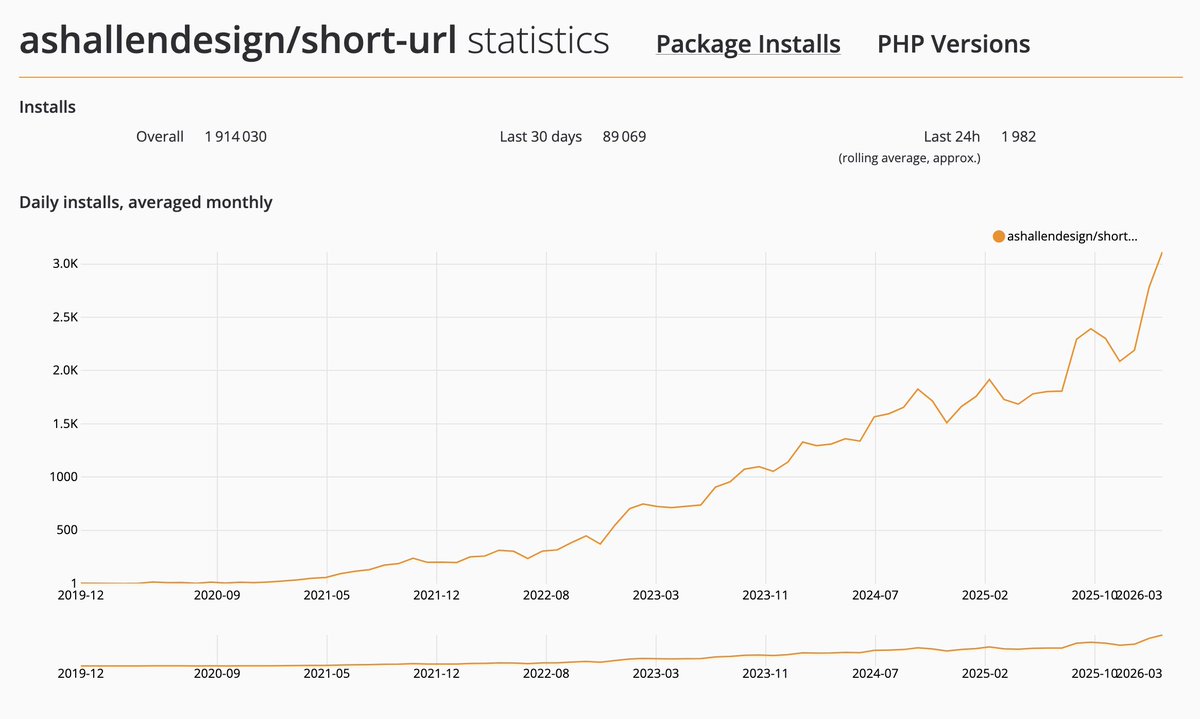Click the 2025-02 label on range selector
Viewport: 1200px width, 719px height.
pyautogui.click(x=985, y=674)
